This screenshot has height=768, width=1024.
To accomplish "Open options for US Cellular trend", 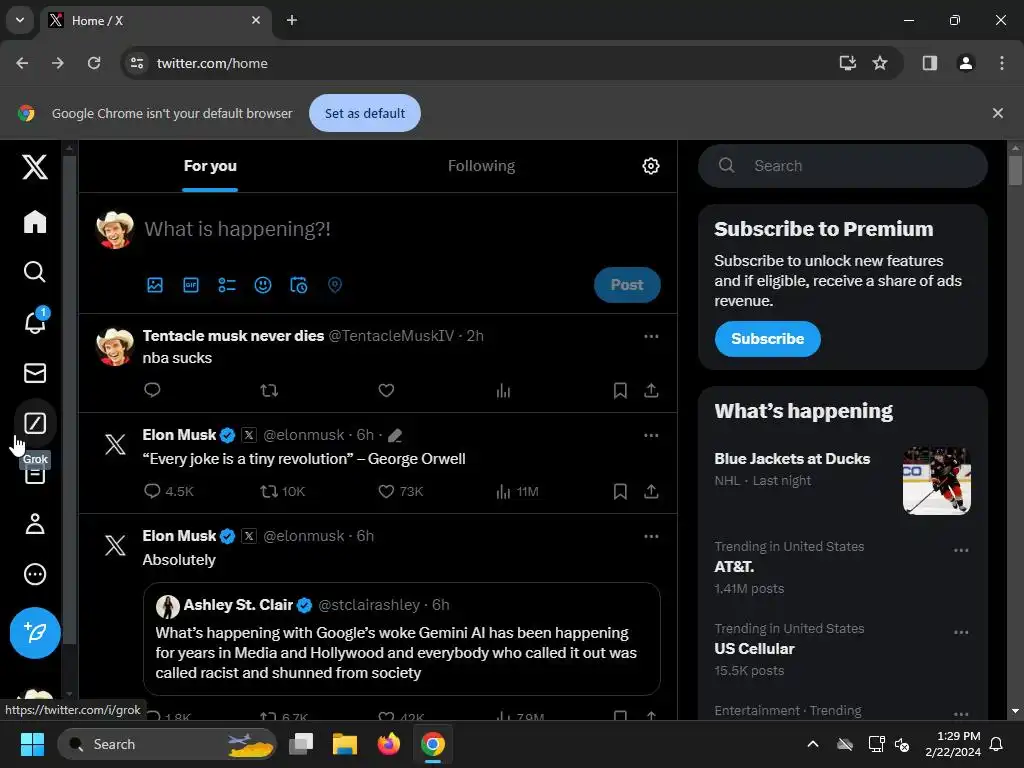I will coord(961,632).
